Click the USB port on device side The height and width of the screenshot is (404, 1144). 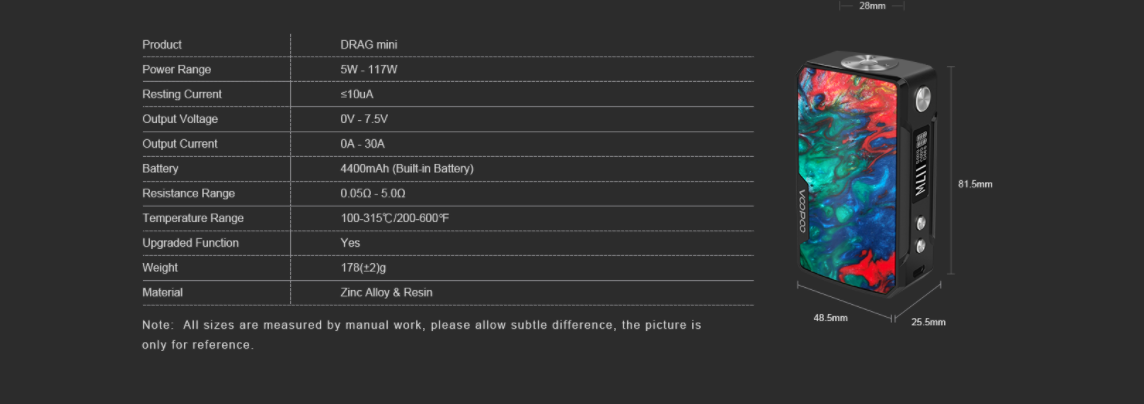point(921,271)
